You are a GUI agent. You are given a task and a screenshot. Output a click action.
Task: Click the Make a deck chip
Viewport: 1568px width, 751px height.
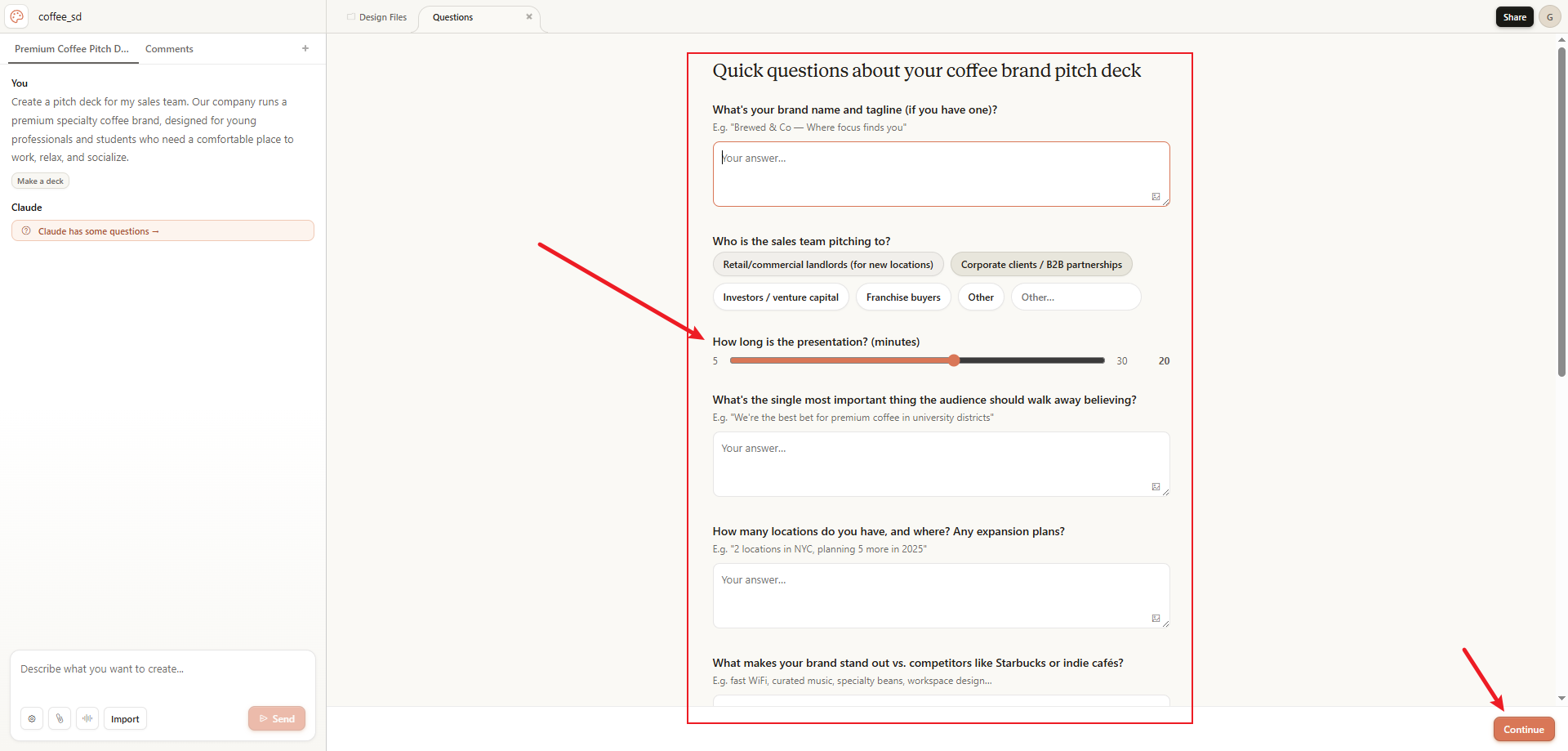pos(40,181)
